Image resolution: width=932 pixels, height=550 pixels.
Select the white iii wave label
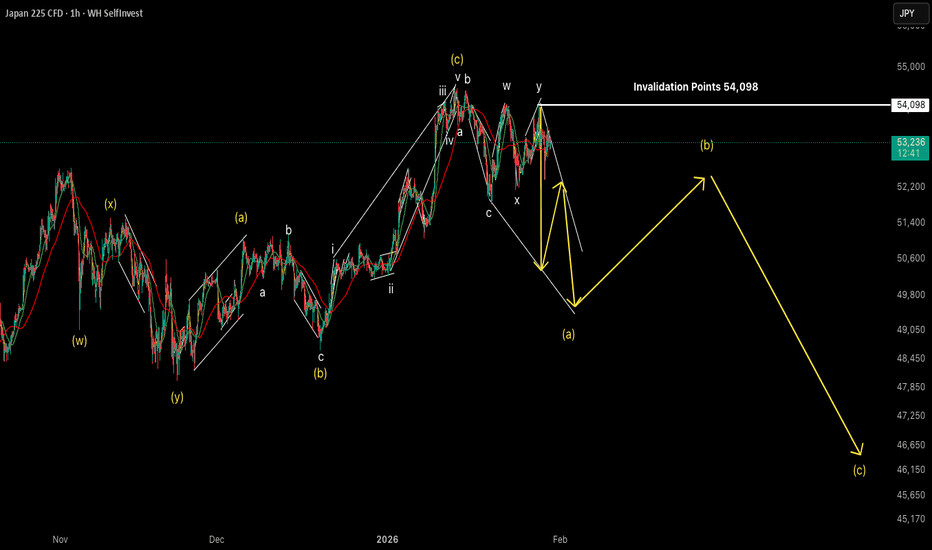tap(442, 91)
